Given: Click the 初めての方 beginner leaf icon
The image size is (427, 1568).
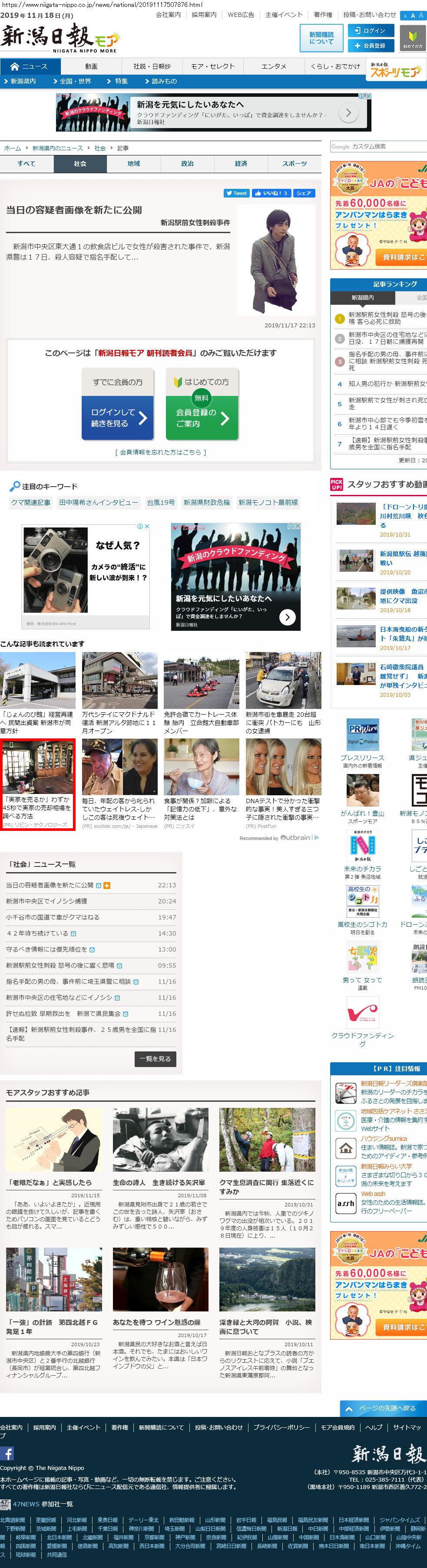Looking at the screenshot, I should [412, 38].
